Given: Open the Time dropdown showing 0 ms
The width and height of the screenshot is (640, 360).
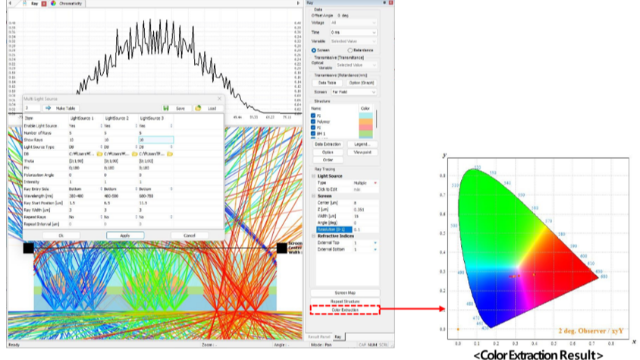Looking at the screenshot, I should (353, 32).
